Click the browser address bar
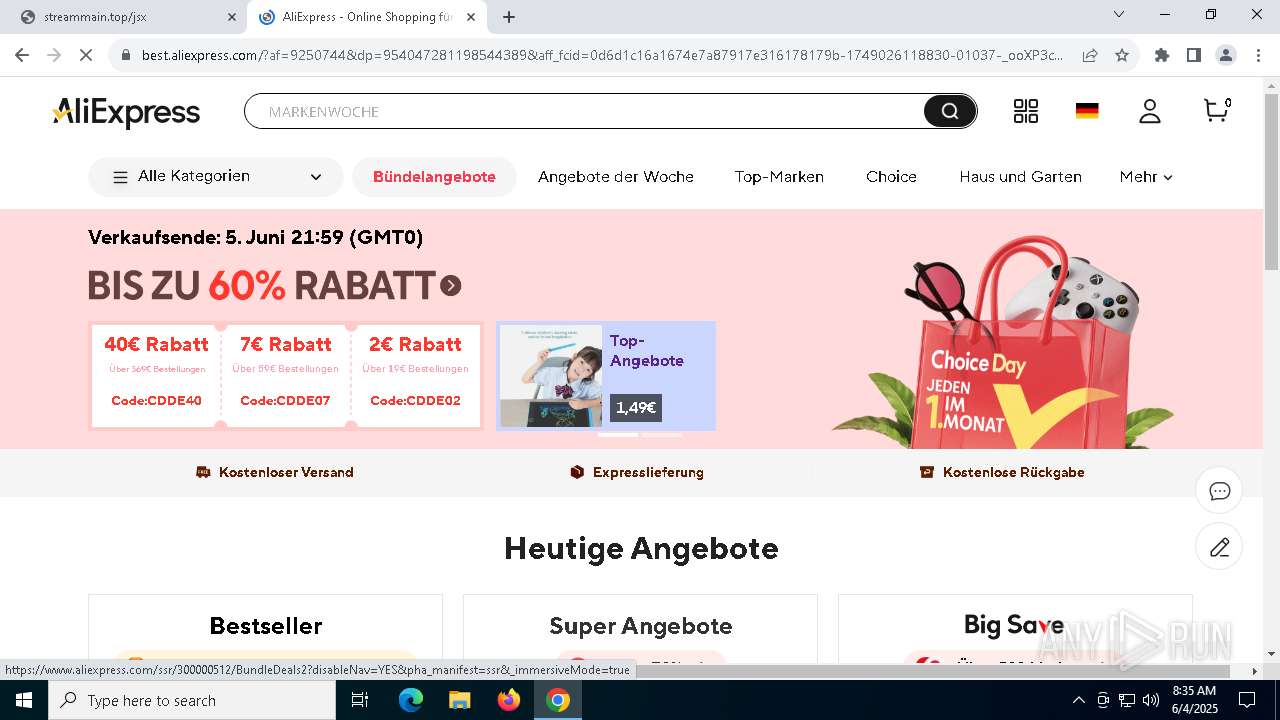This screenshot has height=720, width=1280. (602, 55)
